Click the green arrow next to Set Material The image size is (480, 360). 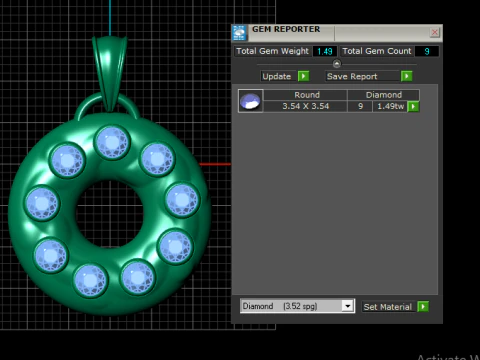pyautogui.click(x=423, y=307)
